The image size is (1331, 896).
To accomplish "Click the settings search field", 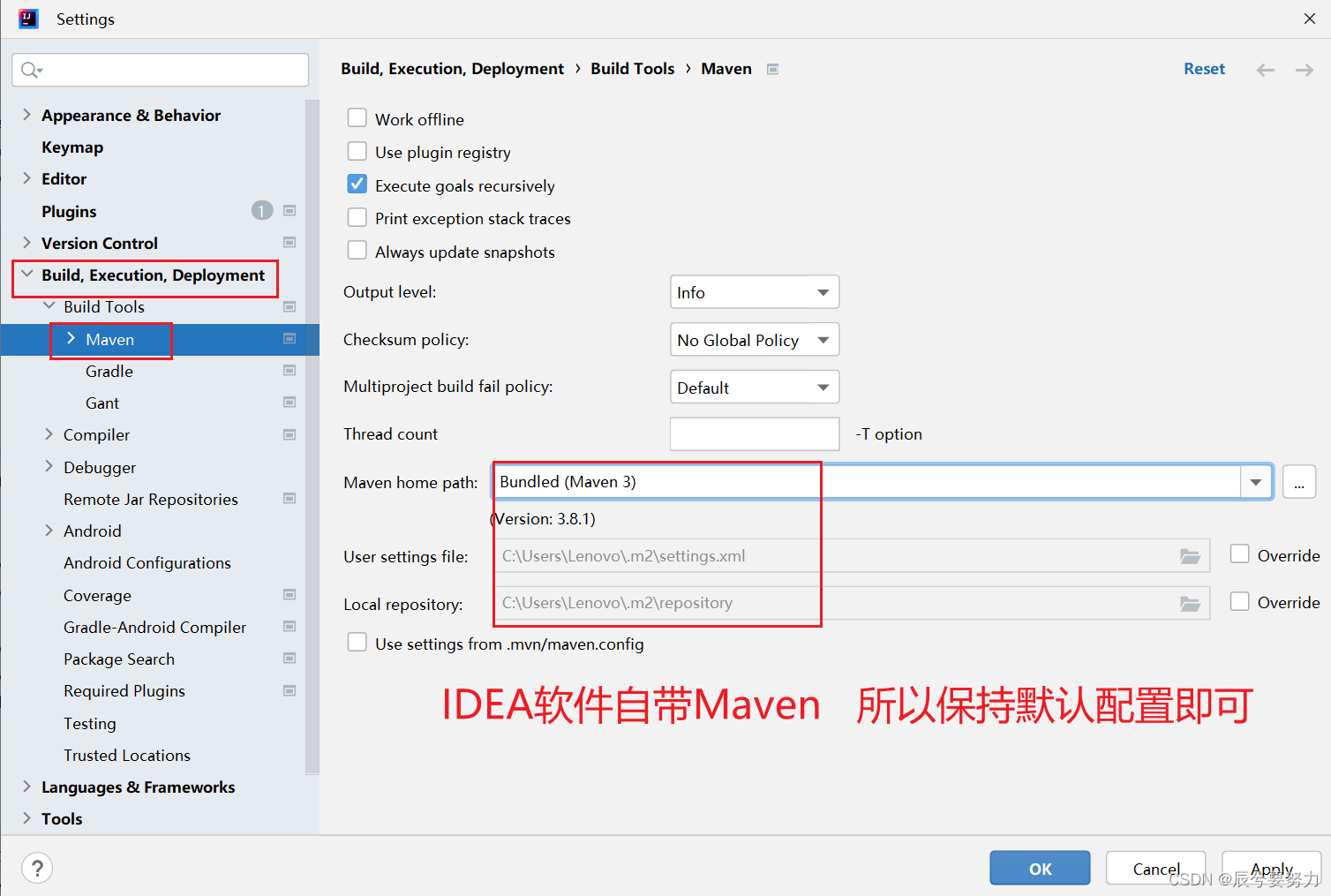I will pyautogui.click(x=161, y=70).
